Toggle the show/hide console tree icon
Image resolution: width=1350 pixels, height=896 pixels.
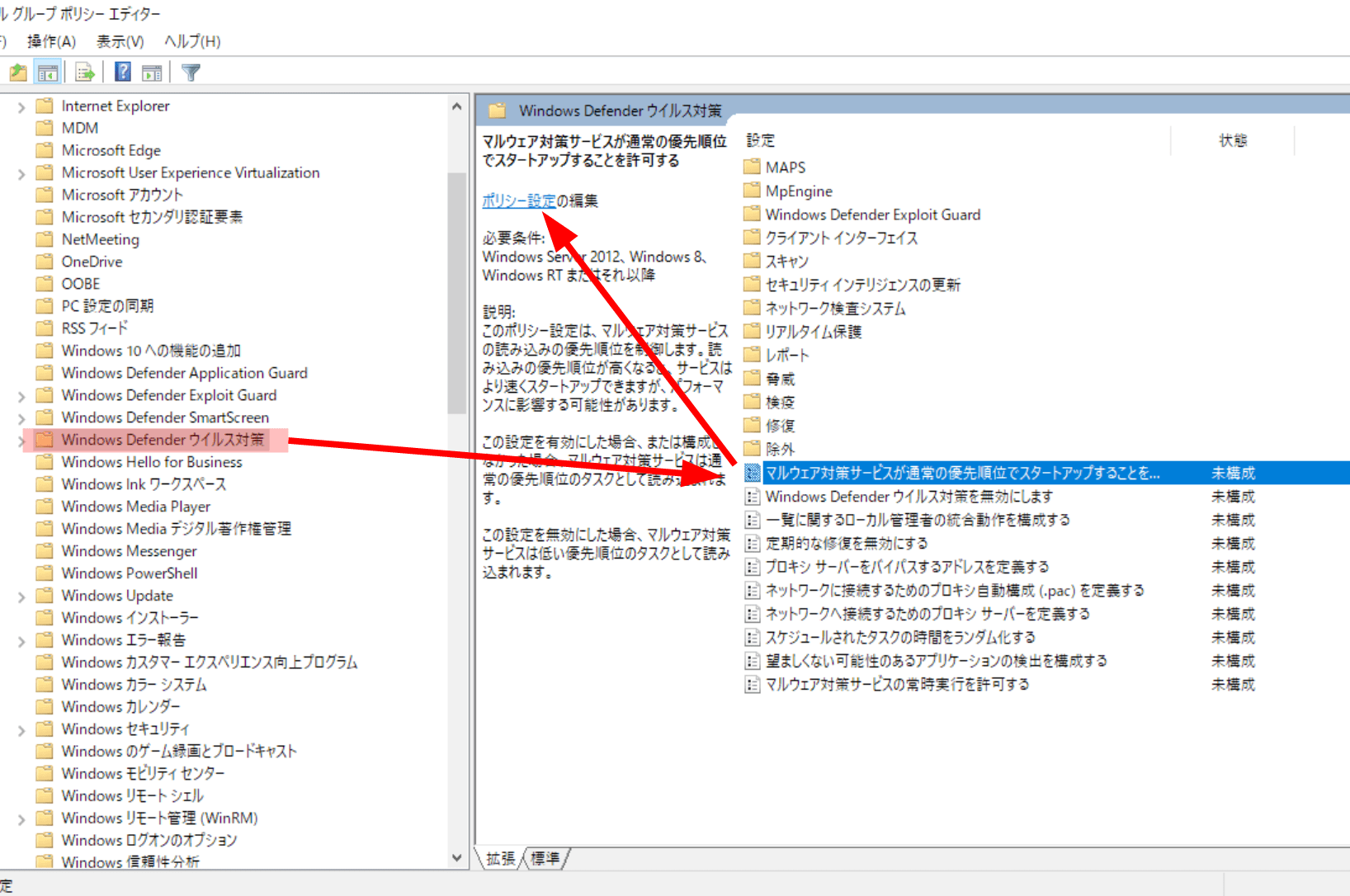coord(48,73)
